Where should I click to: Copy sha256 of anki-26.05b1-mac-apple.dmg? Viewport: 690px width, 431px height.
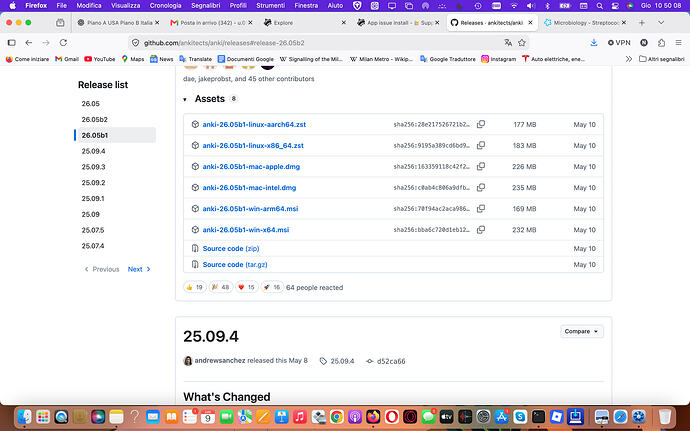pos(481,166)
